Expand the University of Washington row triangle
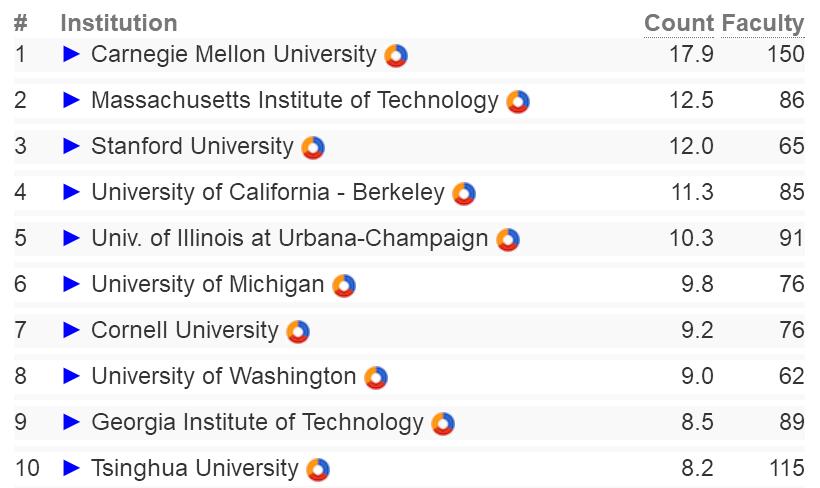The height and width of the screenshot is (488, 820). coord(71,376)
